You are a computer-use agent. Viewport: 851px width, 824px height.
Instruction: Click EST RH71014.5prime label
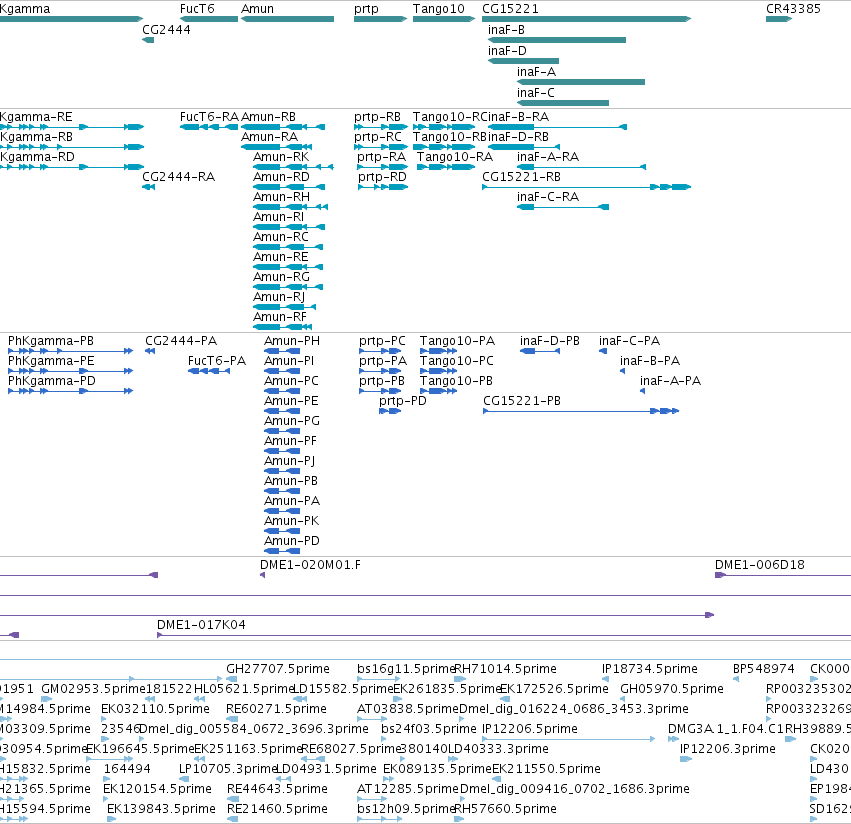click(505, 669)
